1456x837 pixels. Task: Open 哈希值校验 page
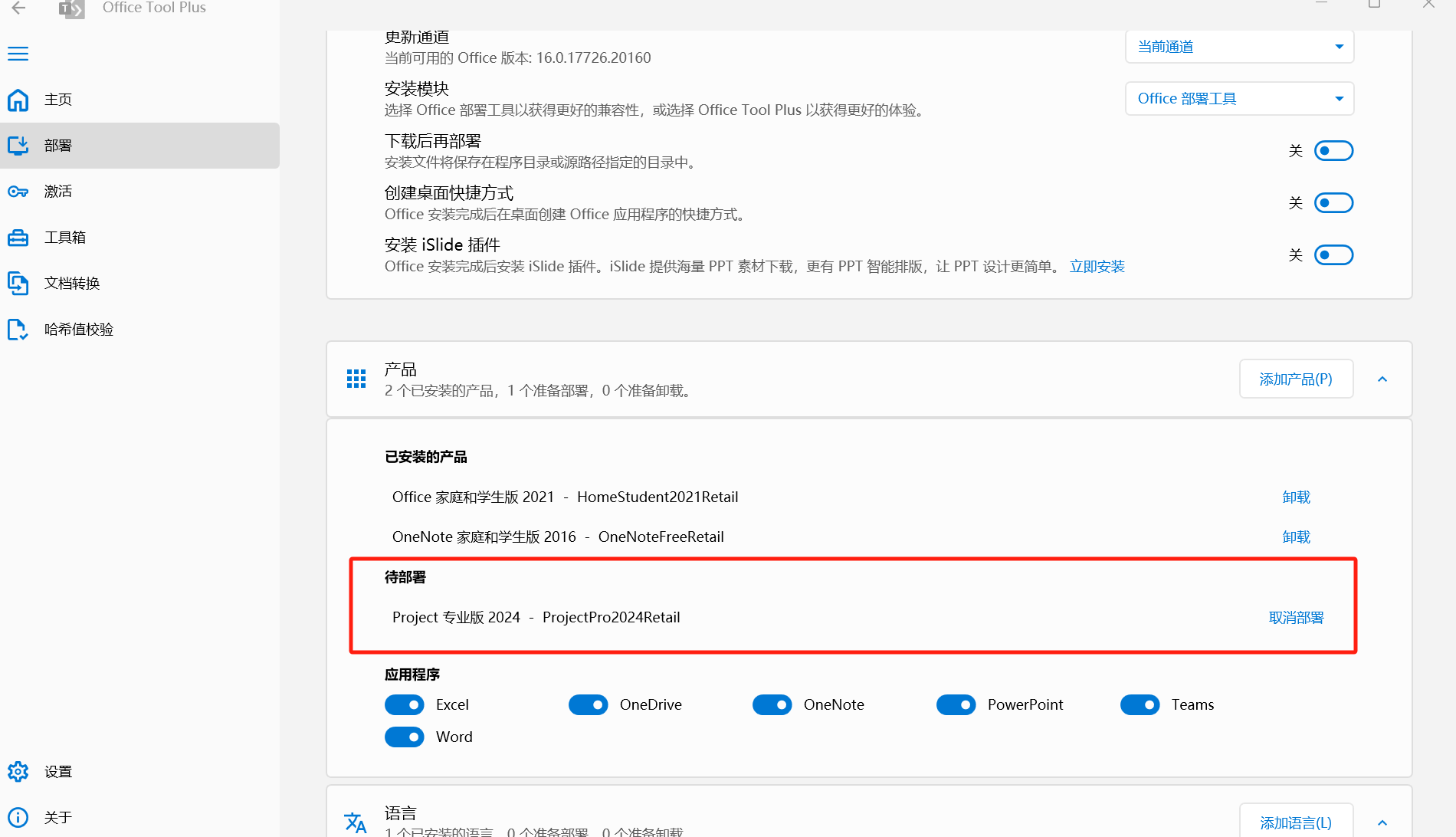coord(139,330)
